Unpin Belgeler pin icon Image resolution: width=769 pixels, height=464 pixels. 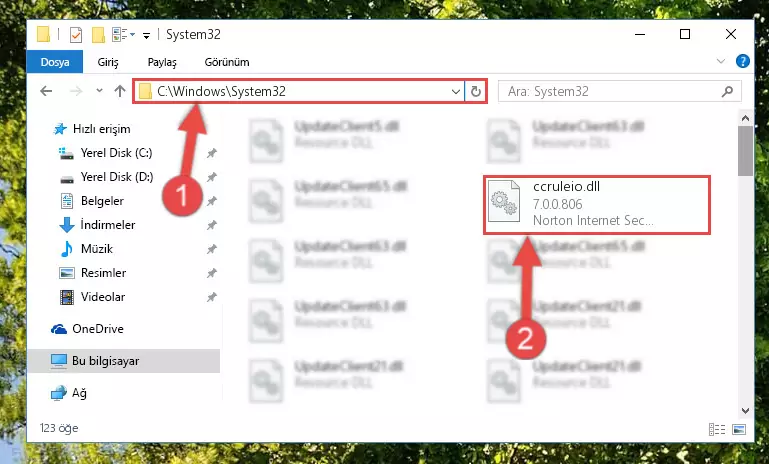click(211, 201)
